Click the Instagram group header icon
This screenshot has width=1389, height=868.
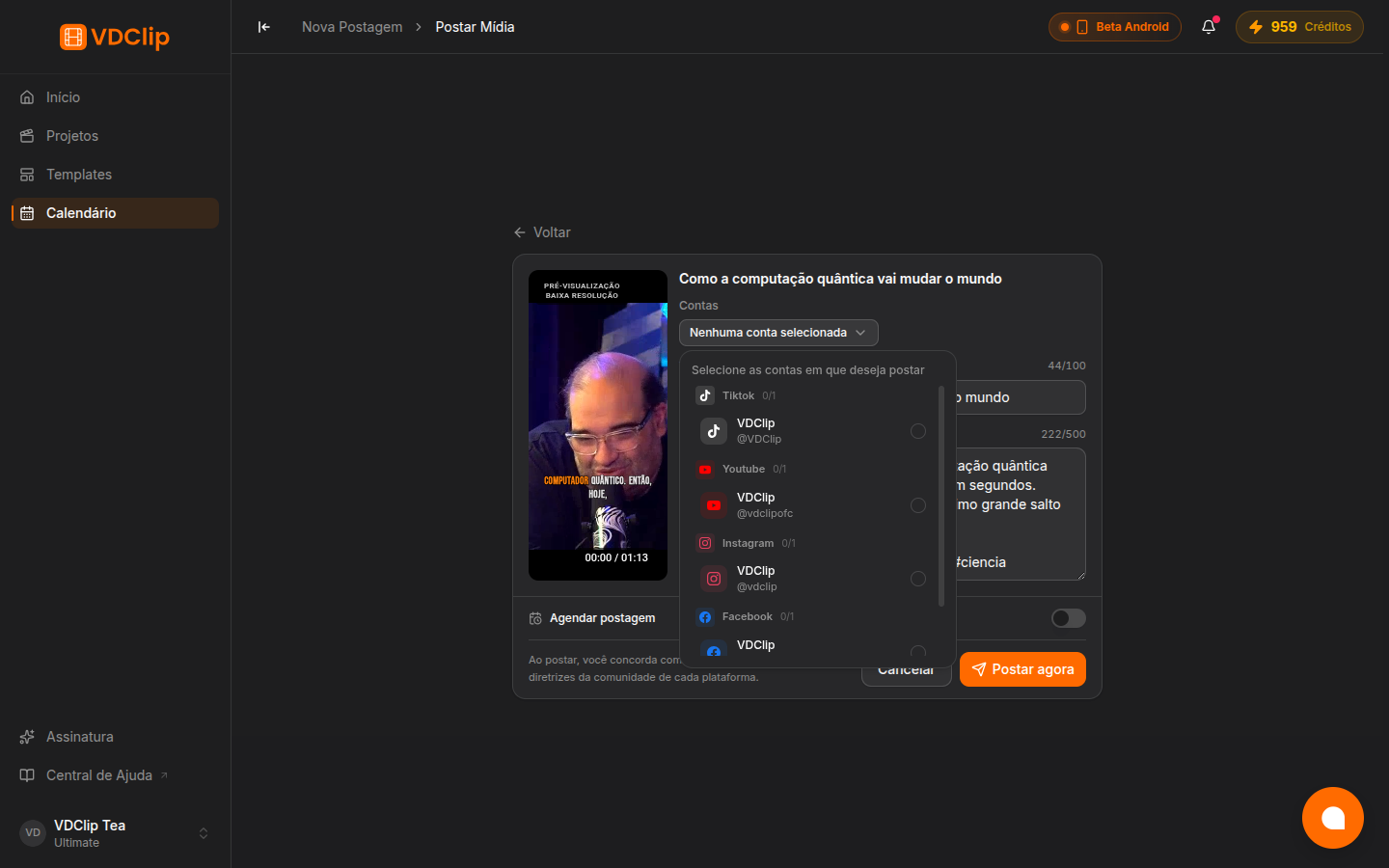tap(705, 543)
